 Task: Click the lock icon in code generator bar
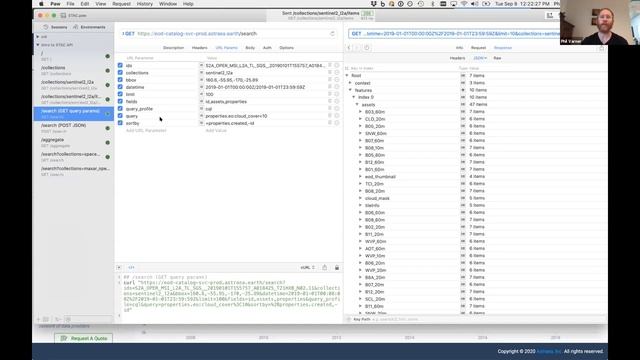pyautogui.click(x=337, y=268)
